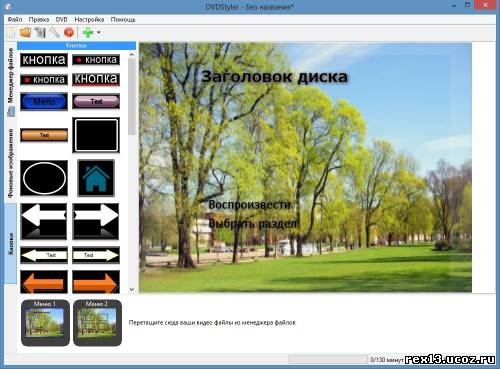500x369 pixels.
Task: Click scroll-down arrow of button list
Action: [x=132, y=289]
